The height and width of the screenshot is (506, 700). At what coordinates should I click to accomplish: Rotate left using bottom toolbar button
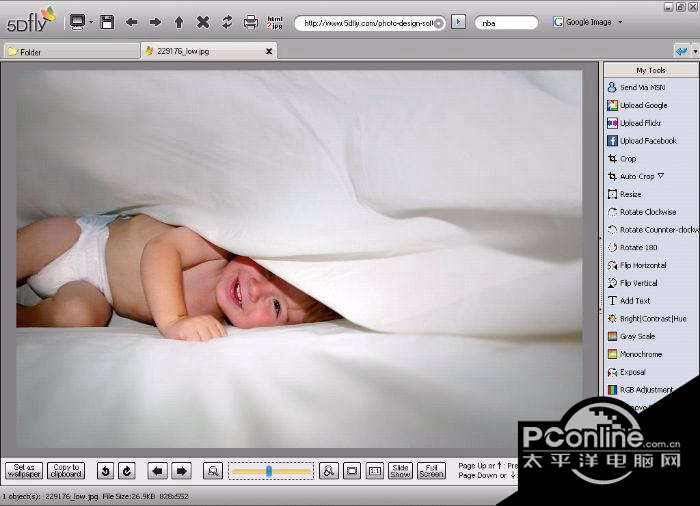coord(105,471)
